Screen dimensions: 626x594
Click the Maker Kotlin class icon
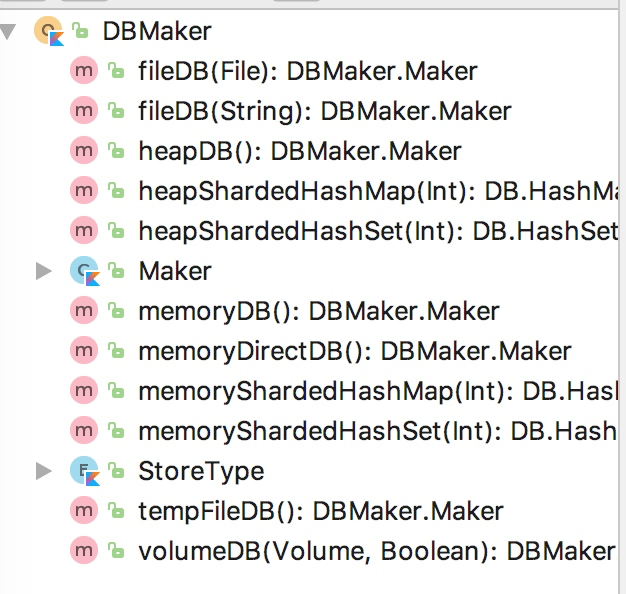(x=85, y=271)
